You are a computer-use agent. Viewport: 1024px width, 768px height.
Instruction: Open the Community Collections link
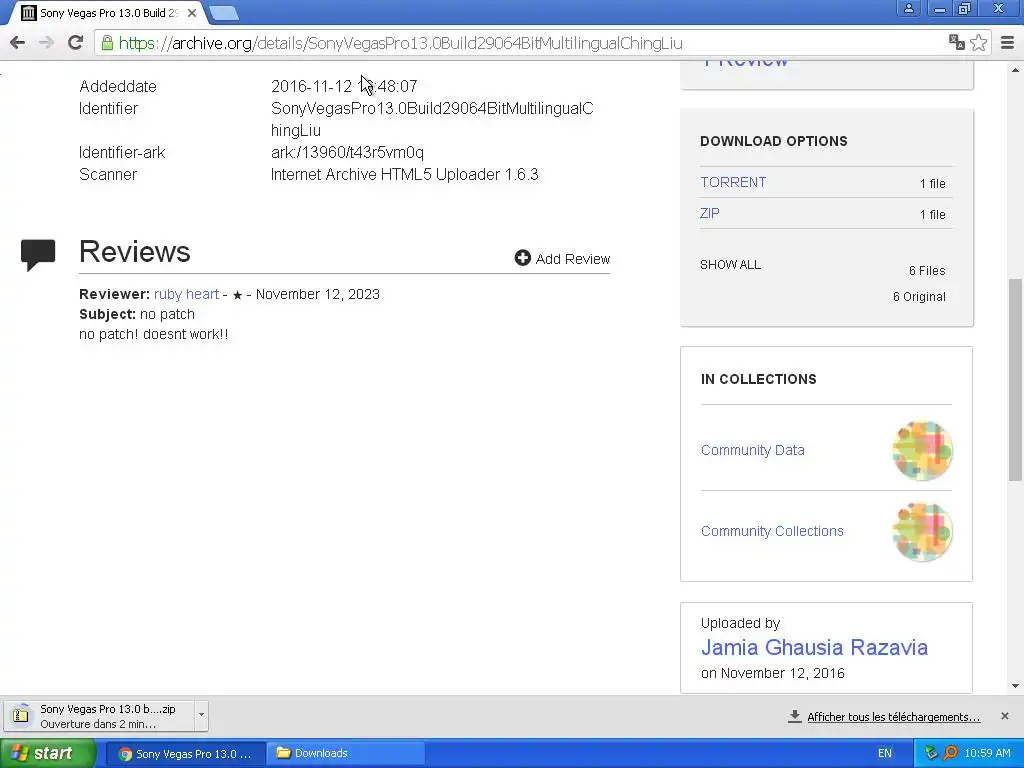(772, 531)
